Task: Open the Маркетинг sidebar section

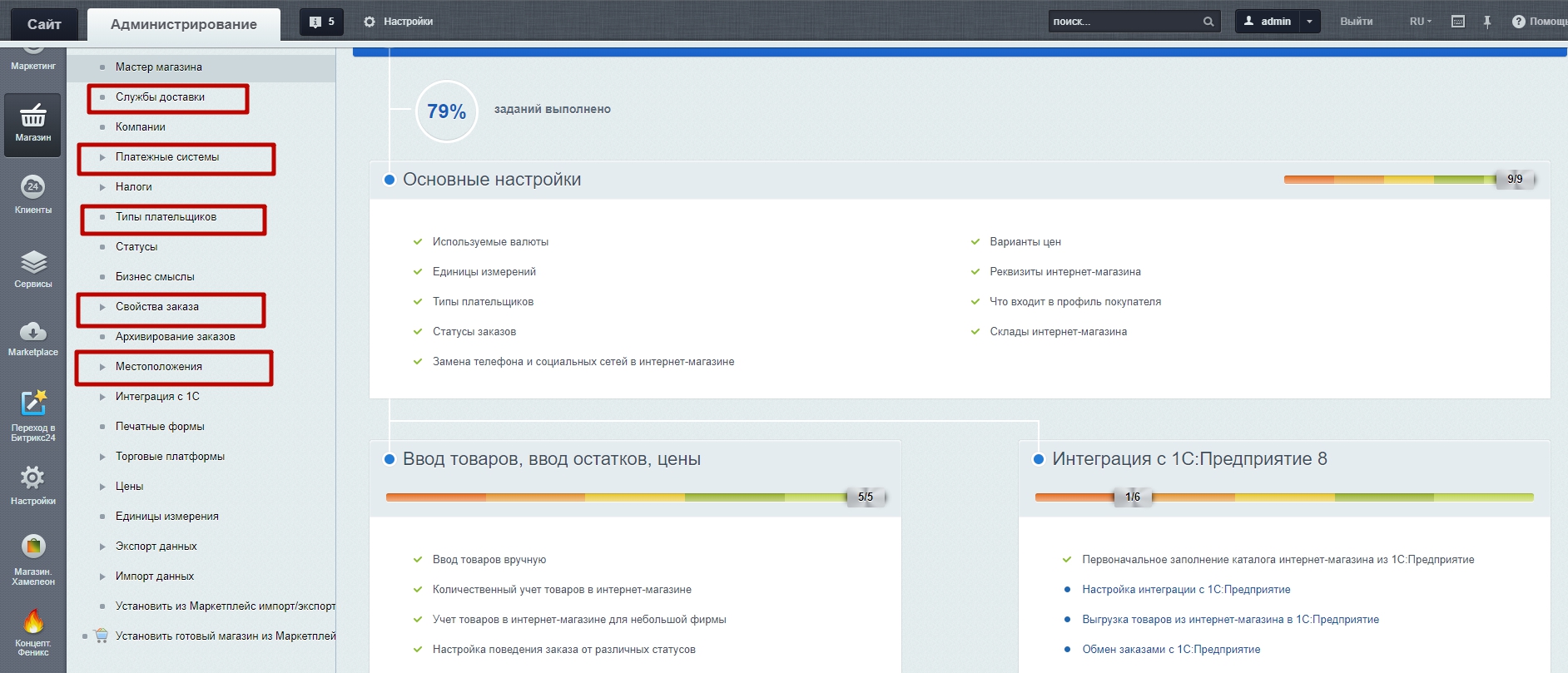Action: pyautogui.click(x=32, y=60)
